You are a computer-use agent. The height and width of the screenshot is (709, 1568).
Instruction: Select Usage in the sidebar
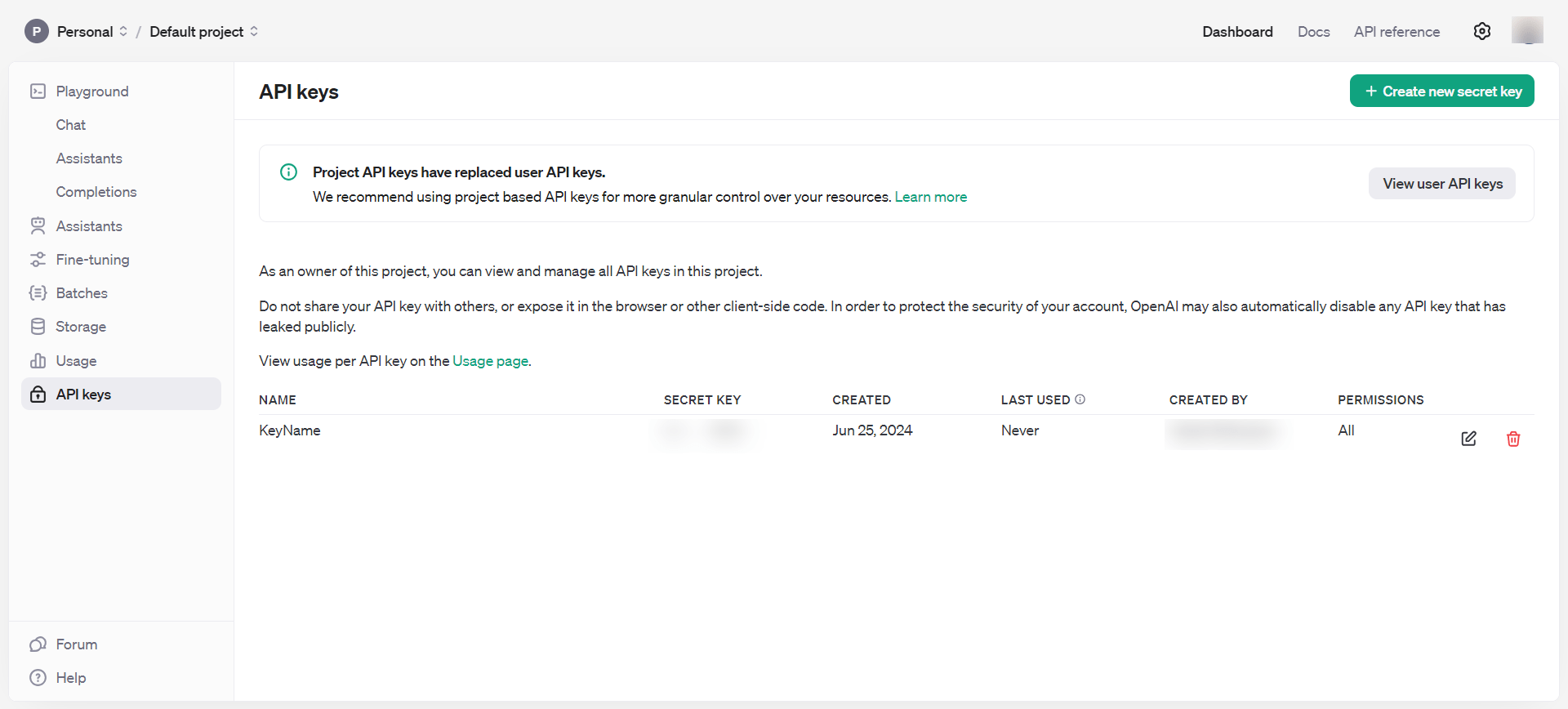pos(76,361)
